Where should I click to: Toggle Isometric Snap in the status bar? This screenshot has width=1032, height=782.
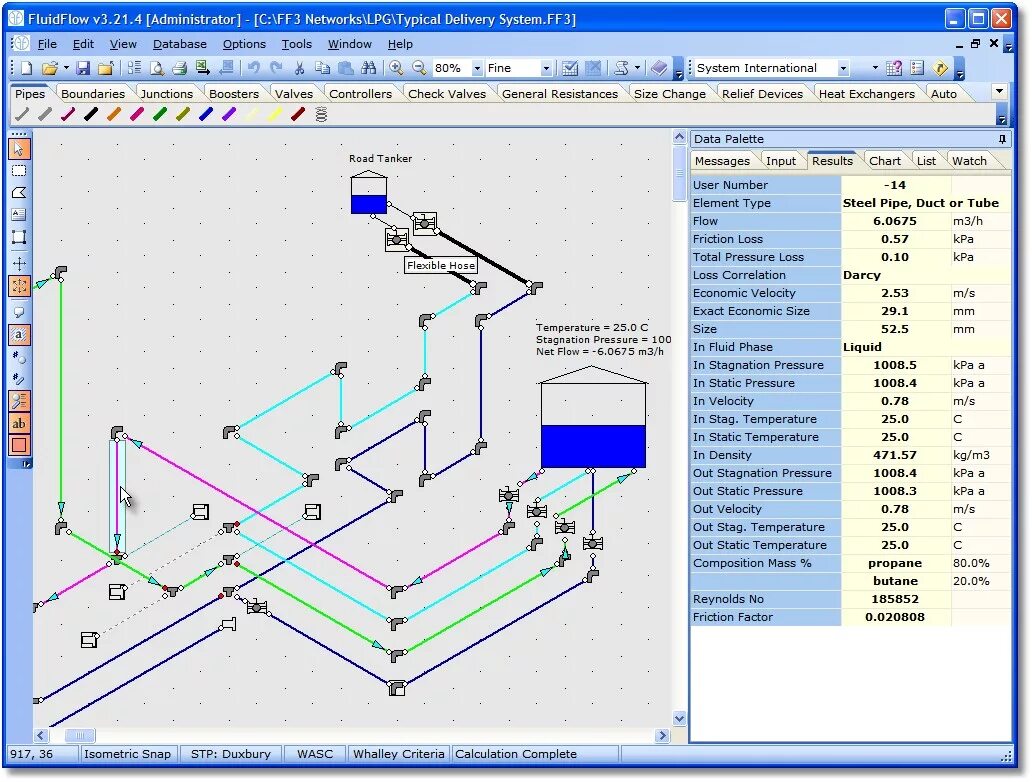tap(128, 754)
